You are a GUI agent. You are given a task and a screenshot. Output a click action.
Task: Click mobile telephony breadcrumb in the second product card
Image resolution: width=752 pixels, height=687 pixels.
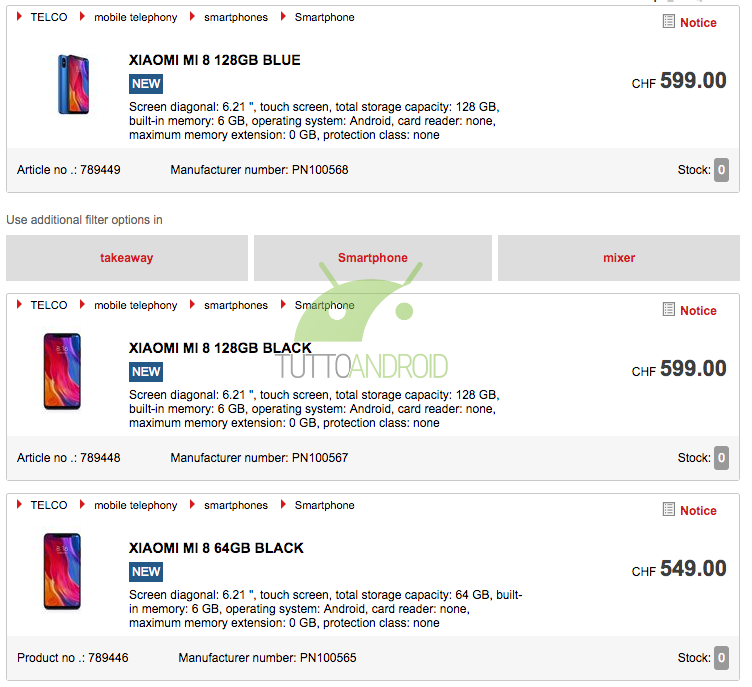(x=136, y=306)
